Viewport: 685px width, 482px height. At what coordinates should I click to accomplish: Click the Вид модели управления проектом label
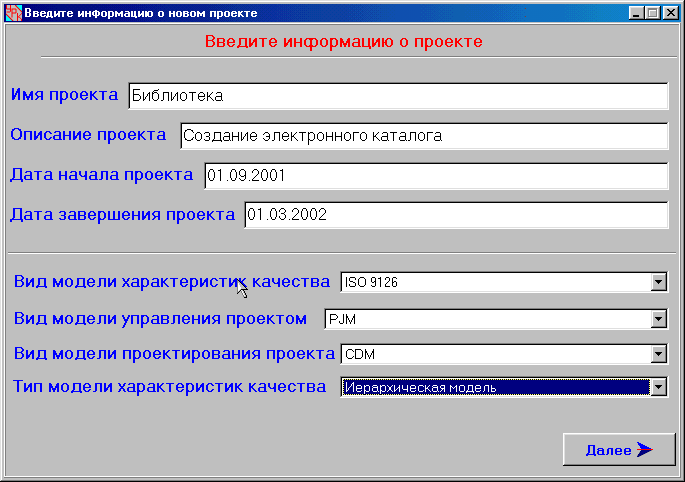pyautogui.click(x=160, y=319)
